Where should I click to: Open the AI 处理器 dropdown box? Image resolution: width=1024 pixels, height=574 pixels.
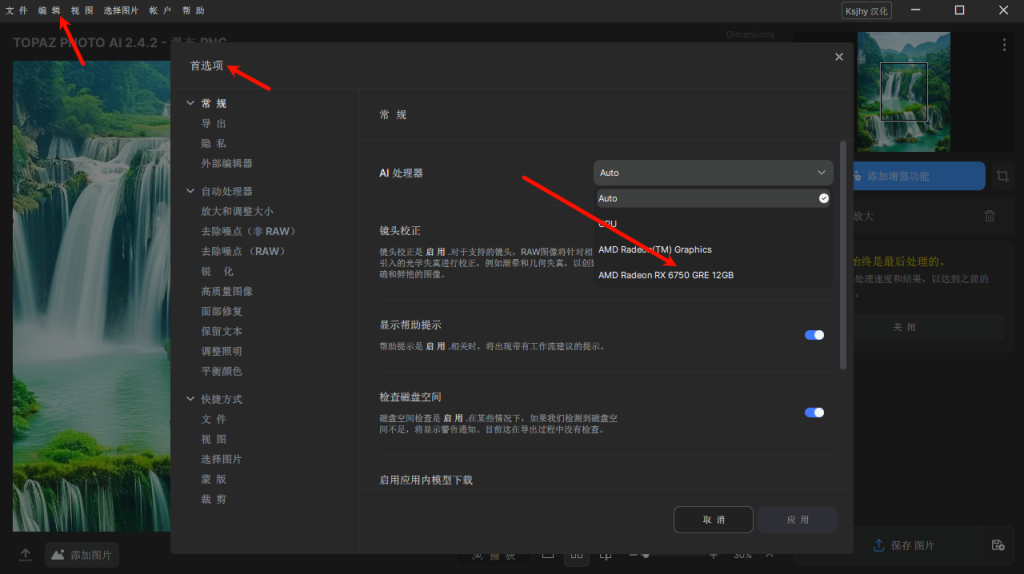click(713, 173)
